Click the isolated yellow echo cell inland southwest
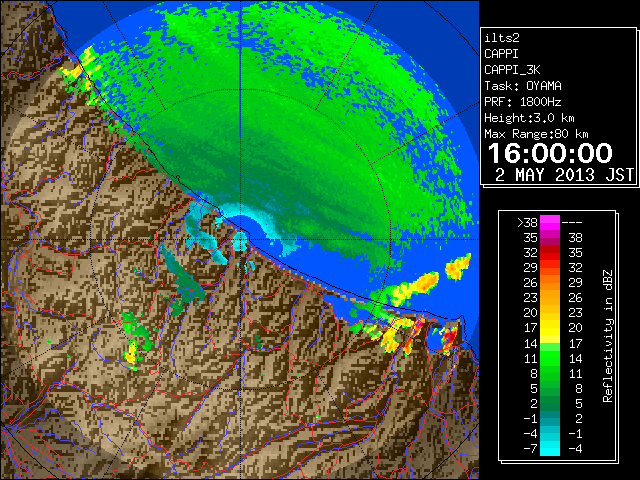 (x=131, y=354)
